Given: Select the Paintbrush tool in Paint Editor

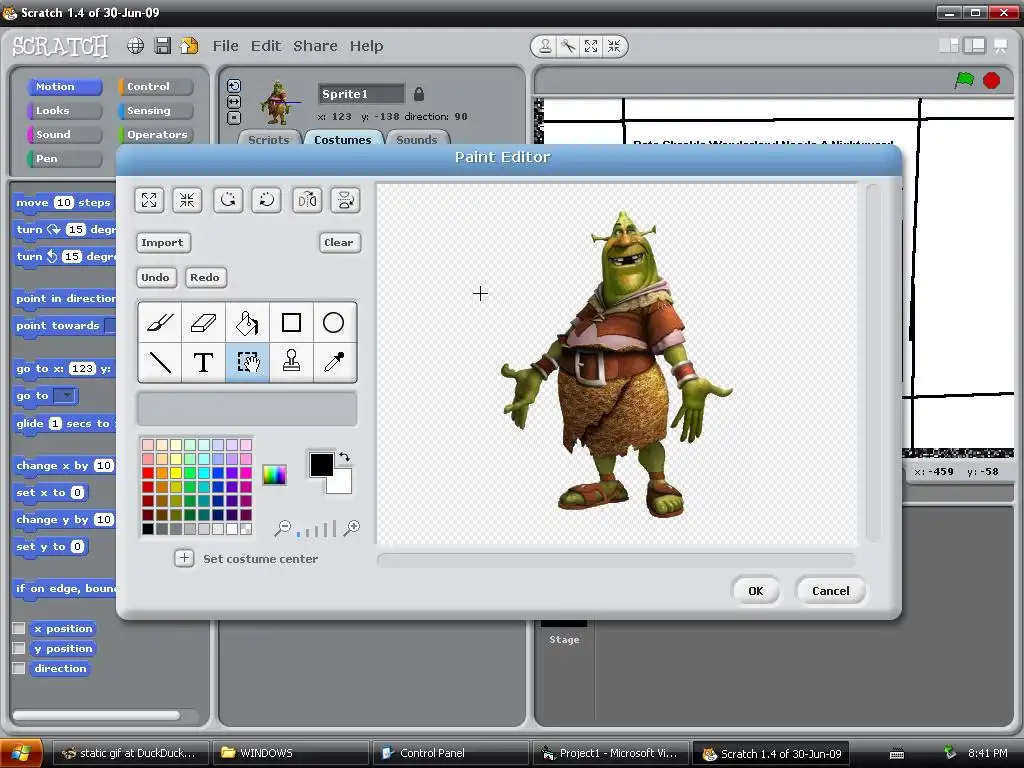Looking at the screenshot, I should [160, 322].
